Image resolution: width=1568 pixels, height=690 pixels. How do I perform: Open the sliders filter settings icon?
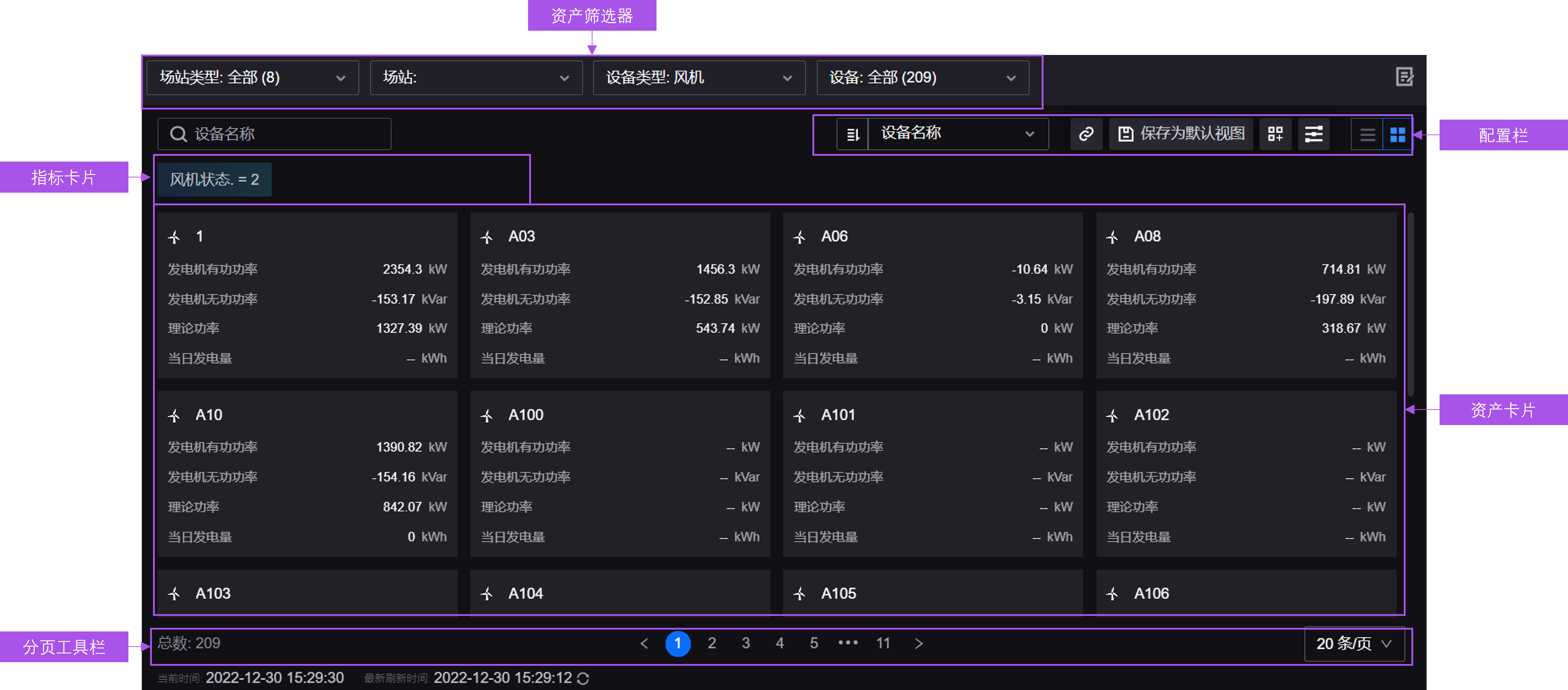1314,134
